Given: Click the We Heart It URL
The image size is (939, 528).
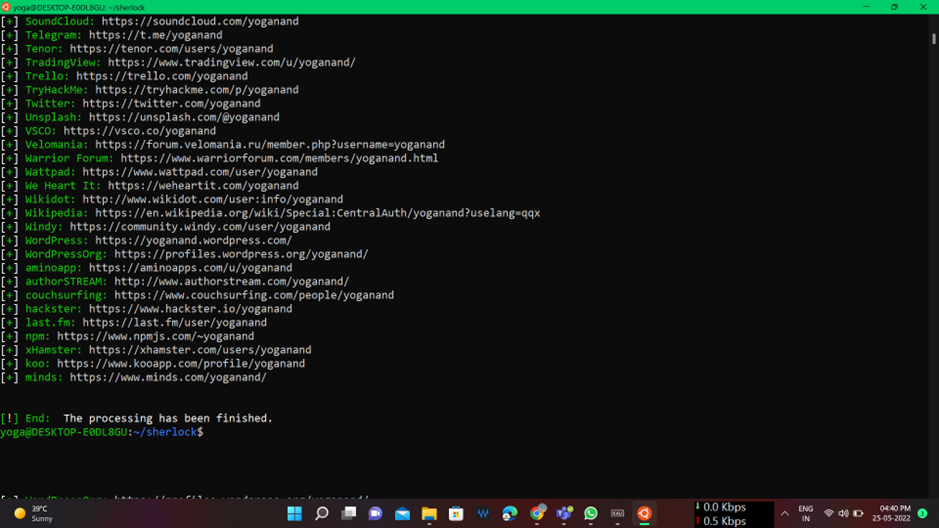Looking at the screenshot, I should coord(203,186).
